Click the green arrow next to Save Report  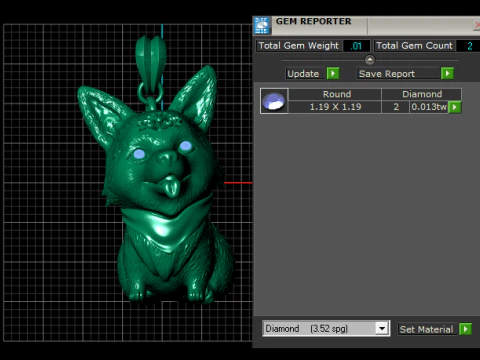(x=447, y=73)
